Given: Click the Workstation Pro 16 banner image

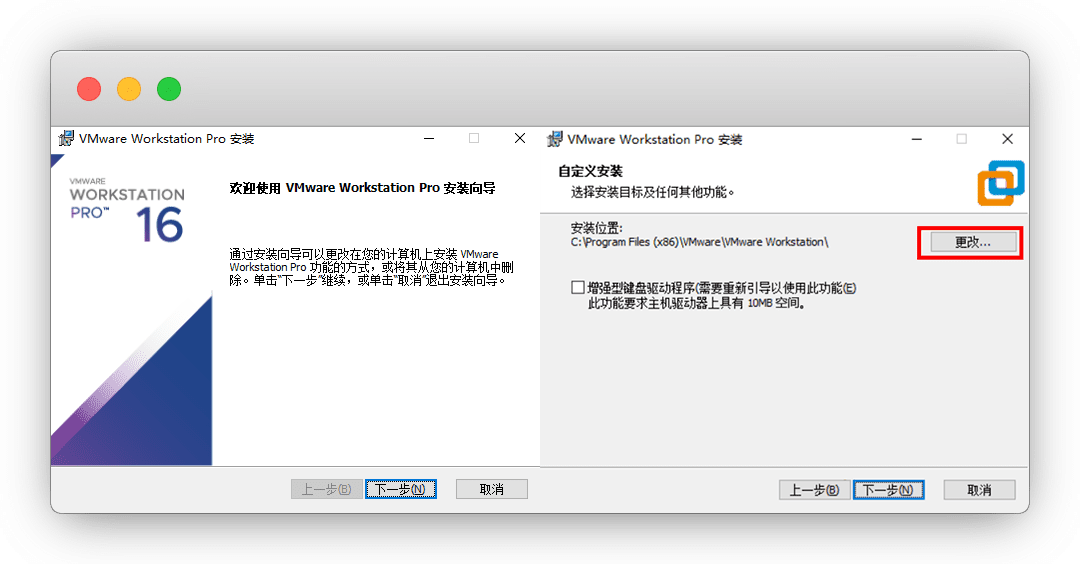Looking at the screenshot, I should click(131, 310).
